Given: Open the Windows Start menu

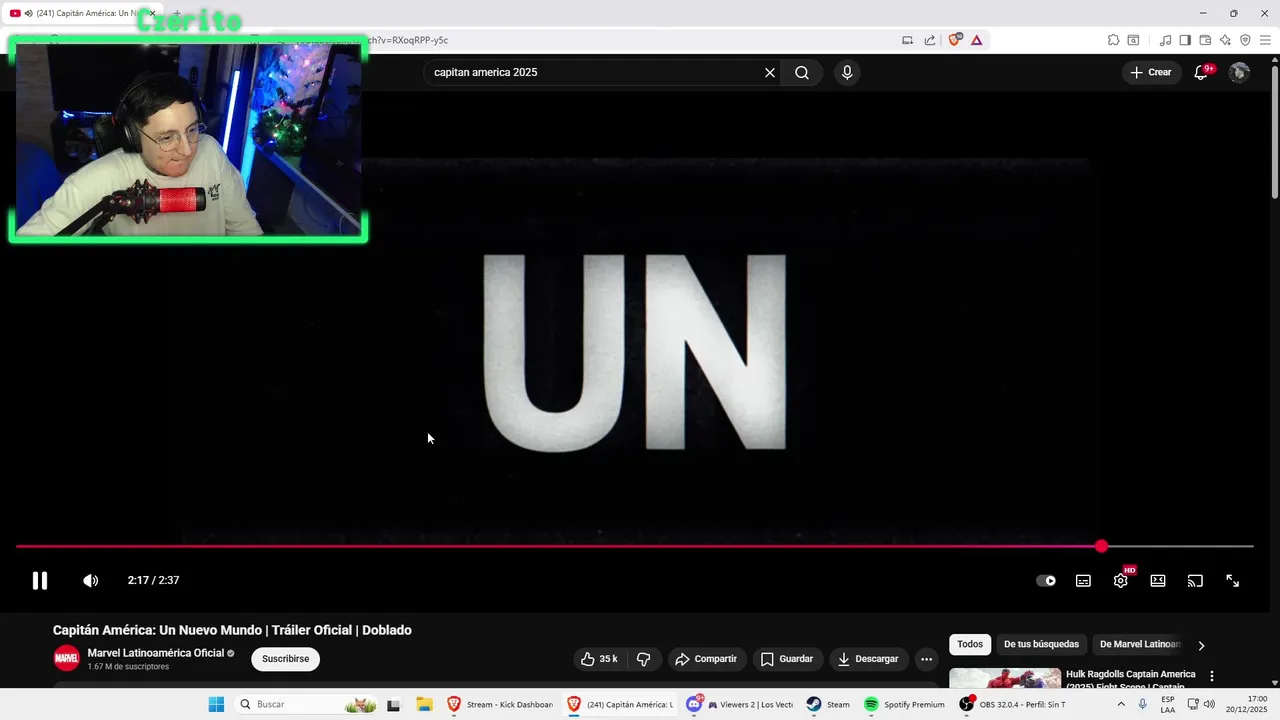Looking at the screenshot, I should (x=216, y=704).
